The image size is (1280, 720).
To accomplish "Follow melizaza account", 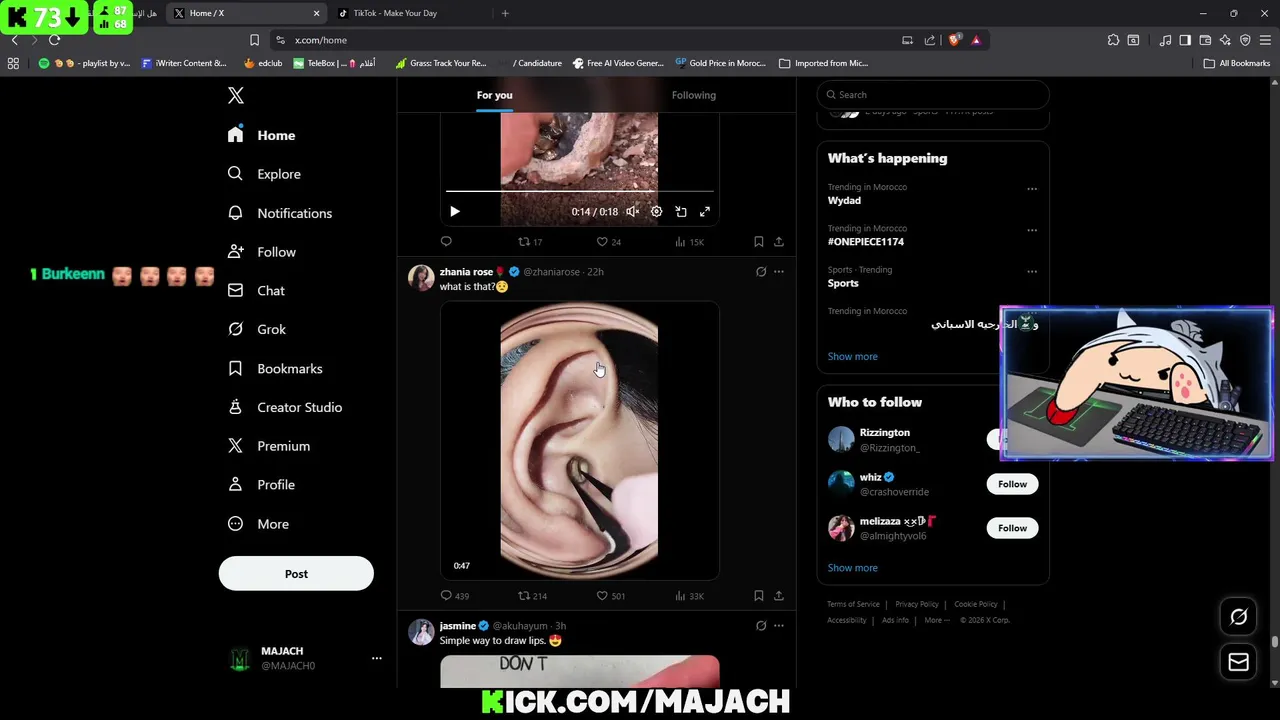I will tap(1012, 528).
